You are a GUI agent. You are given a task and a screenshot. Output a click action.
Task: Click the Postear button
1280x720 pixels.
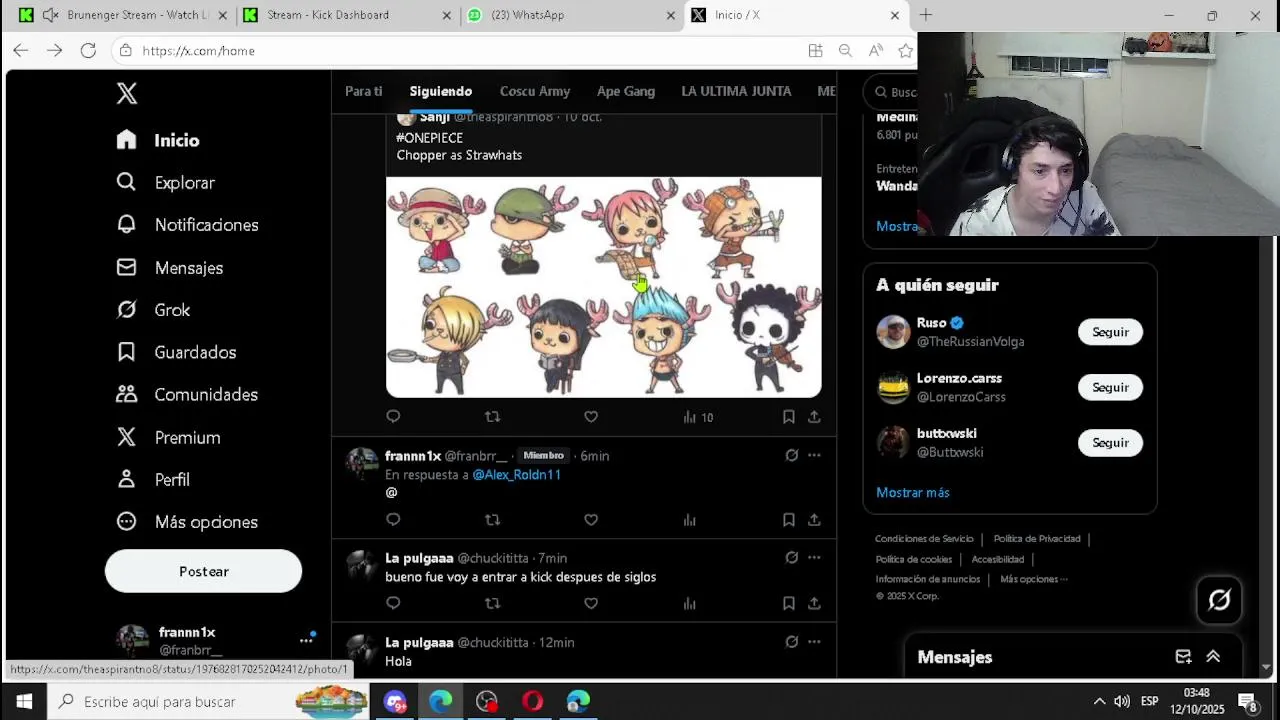click(x=203, y=571)
